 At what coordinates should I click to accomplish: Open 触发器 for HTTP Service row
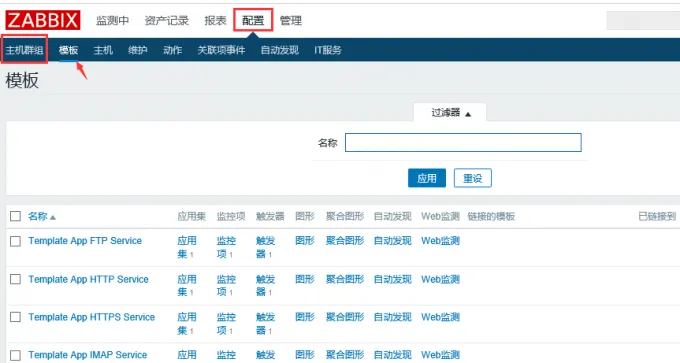(x=265, y=285)
